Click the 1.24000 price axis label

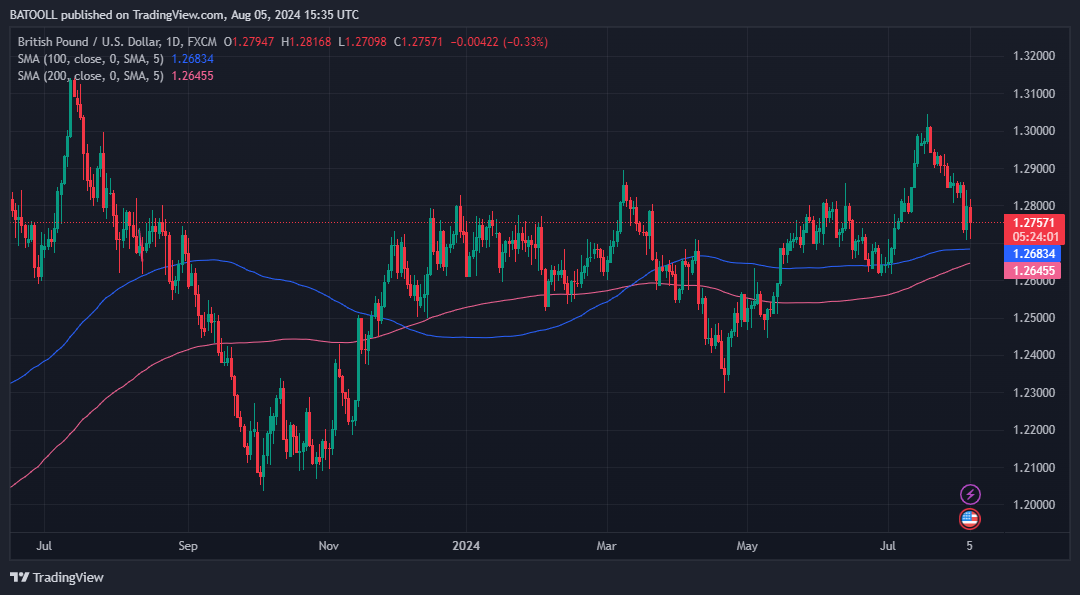click(x=1034, y=355)
